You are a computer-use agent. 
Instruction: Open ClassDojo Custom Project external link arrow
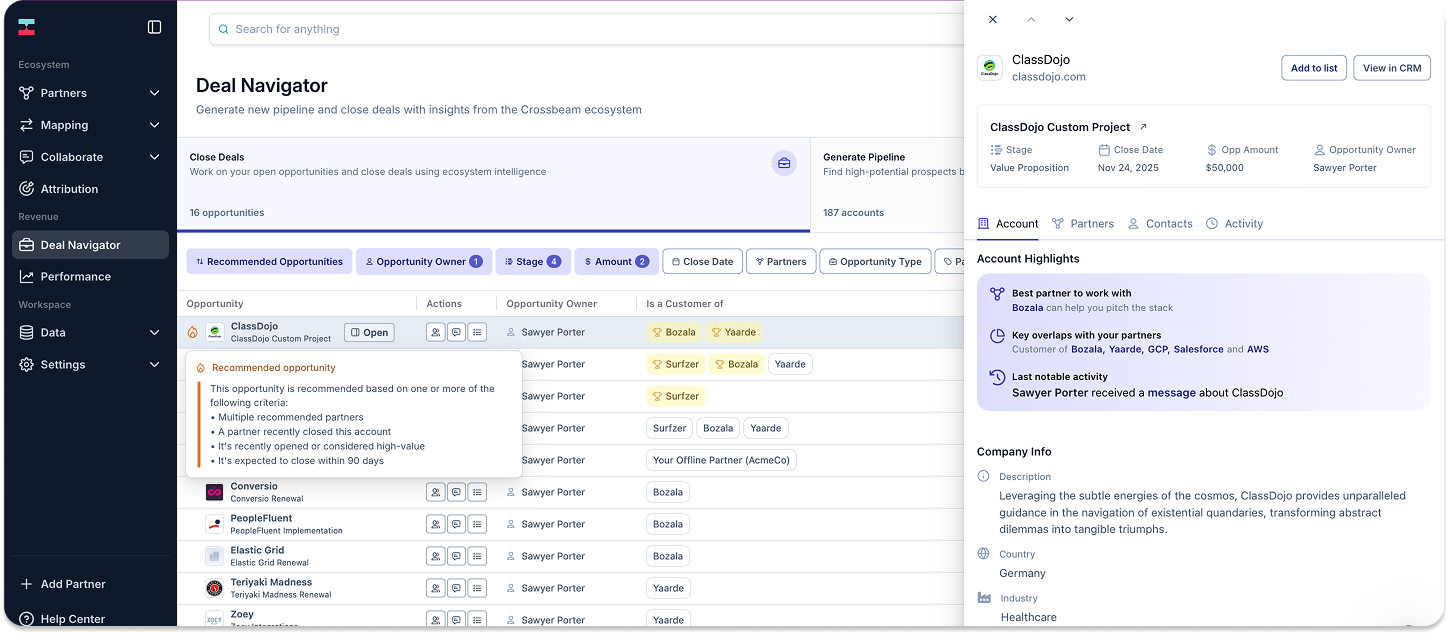1144,127
